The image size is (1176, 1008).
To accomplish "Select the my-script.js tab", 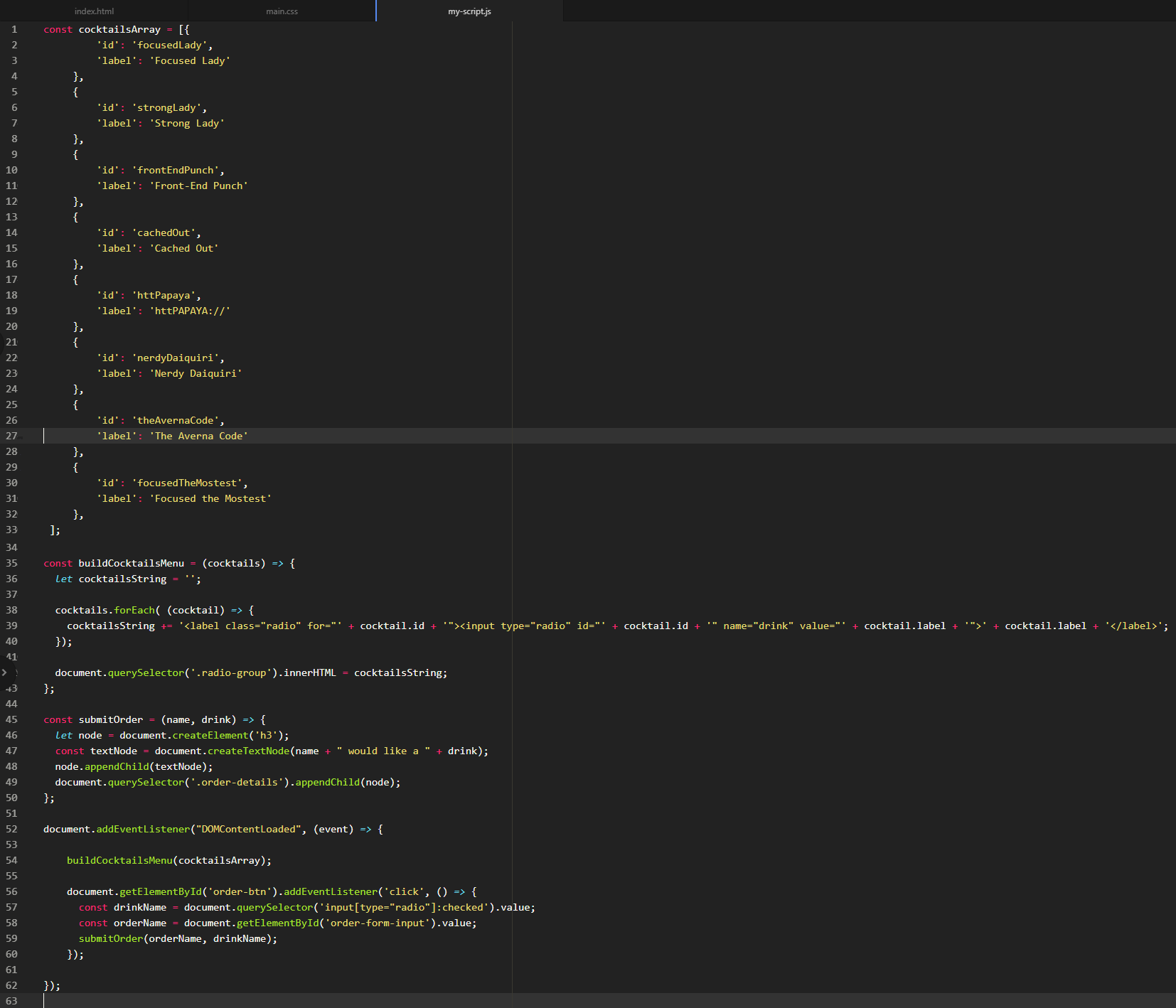I will [x=469, y=11].
